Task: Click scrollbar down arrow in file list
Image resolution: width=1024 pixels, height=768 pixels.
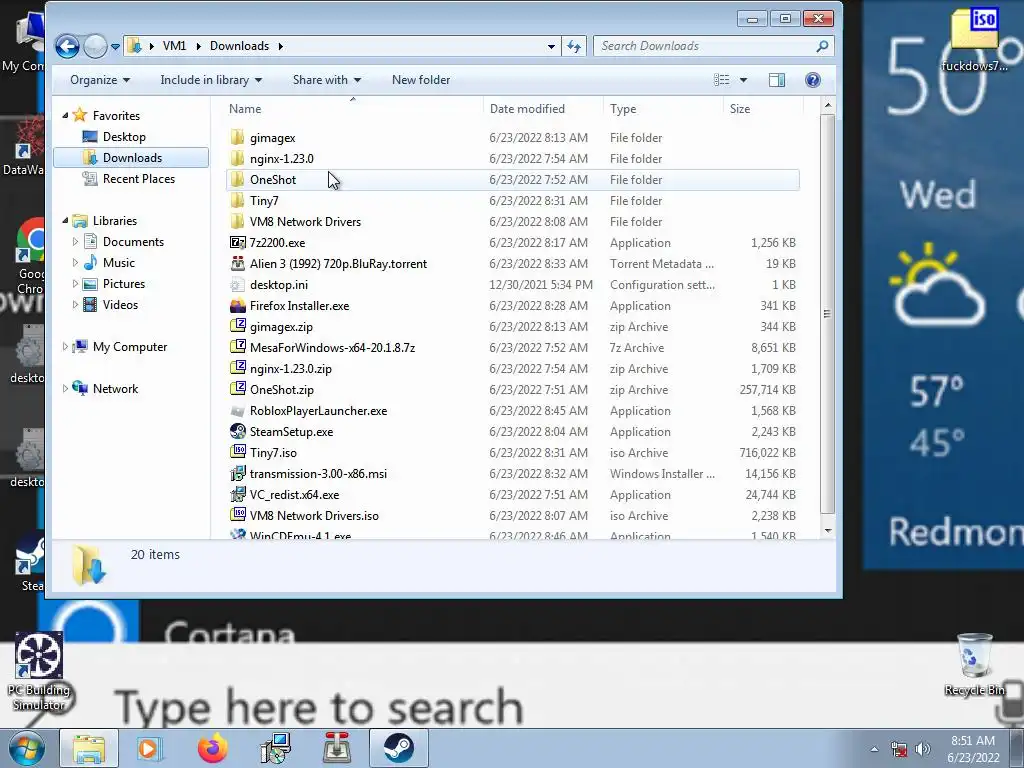Action: pyautogui.click(x=827, y=531)
